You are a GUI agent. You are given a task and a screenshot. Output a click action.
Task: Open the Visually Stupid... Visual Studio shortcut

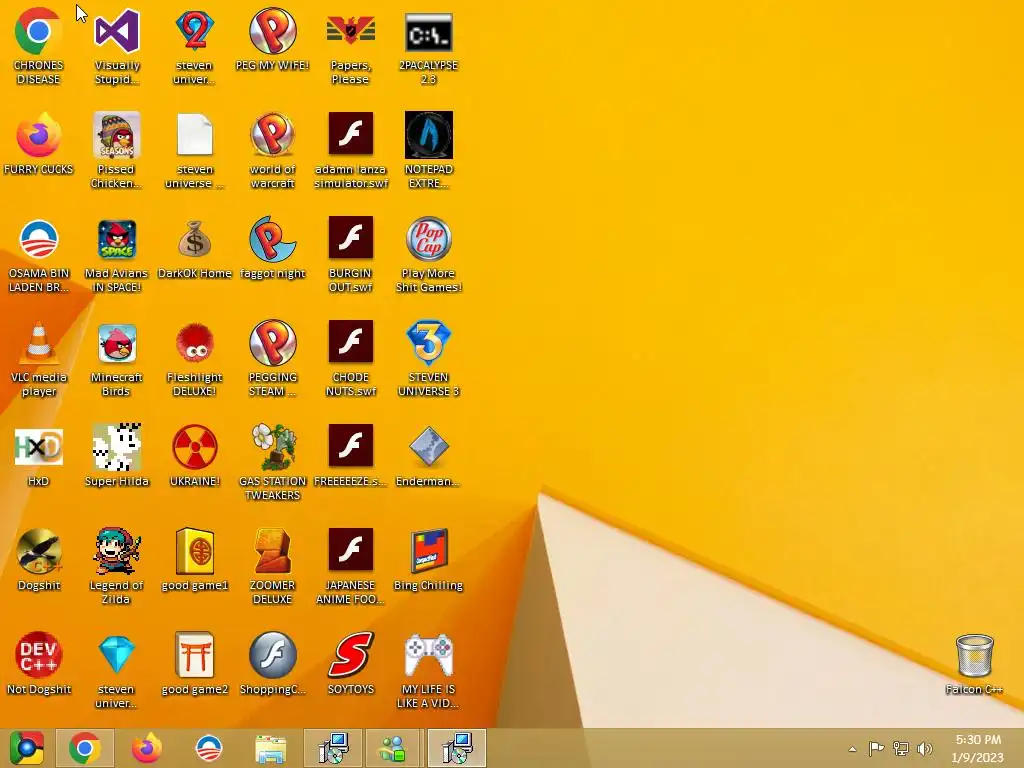pyautogui.click(x=117, y=46)
